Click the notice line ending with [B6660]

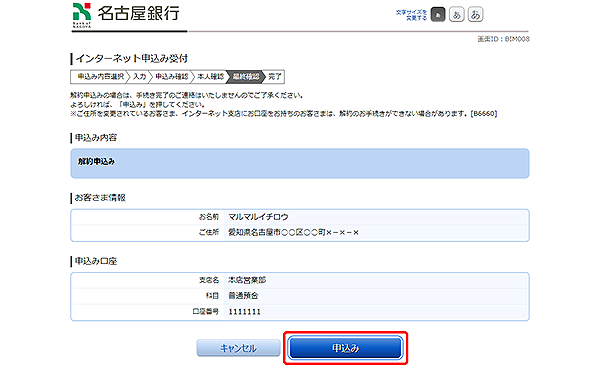tap(284, 114)
